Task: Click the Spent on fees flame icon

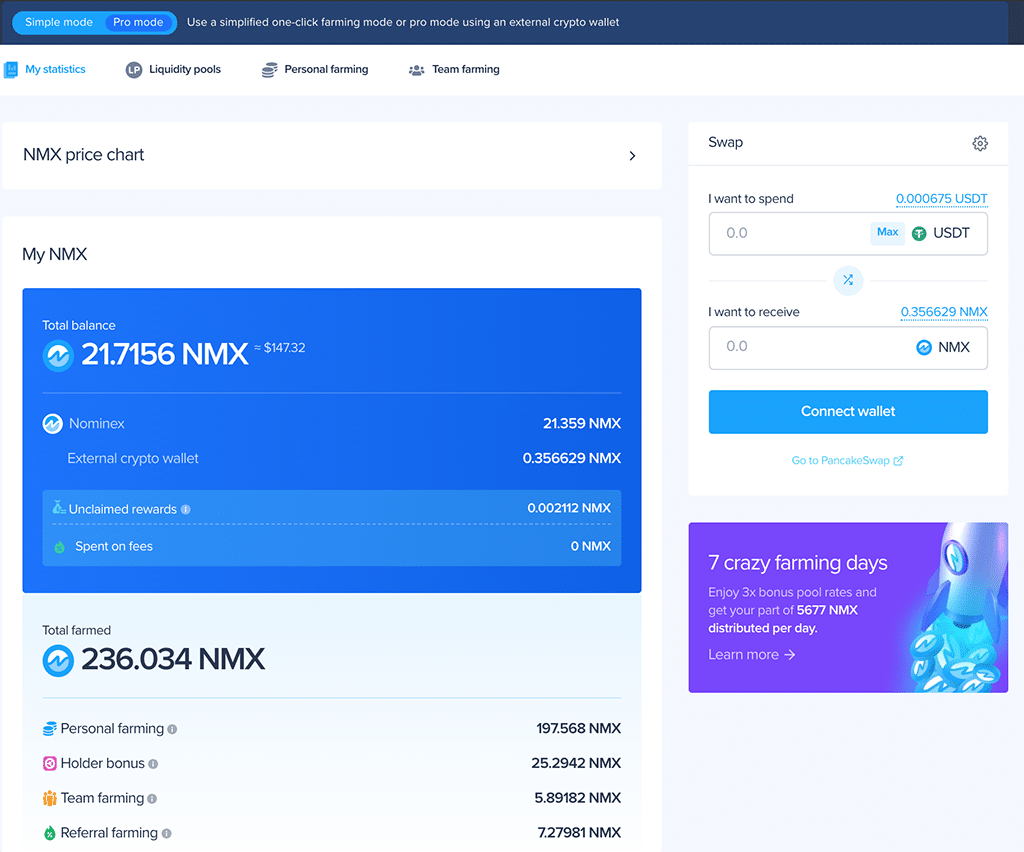Action: point(59,546)
